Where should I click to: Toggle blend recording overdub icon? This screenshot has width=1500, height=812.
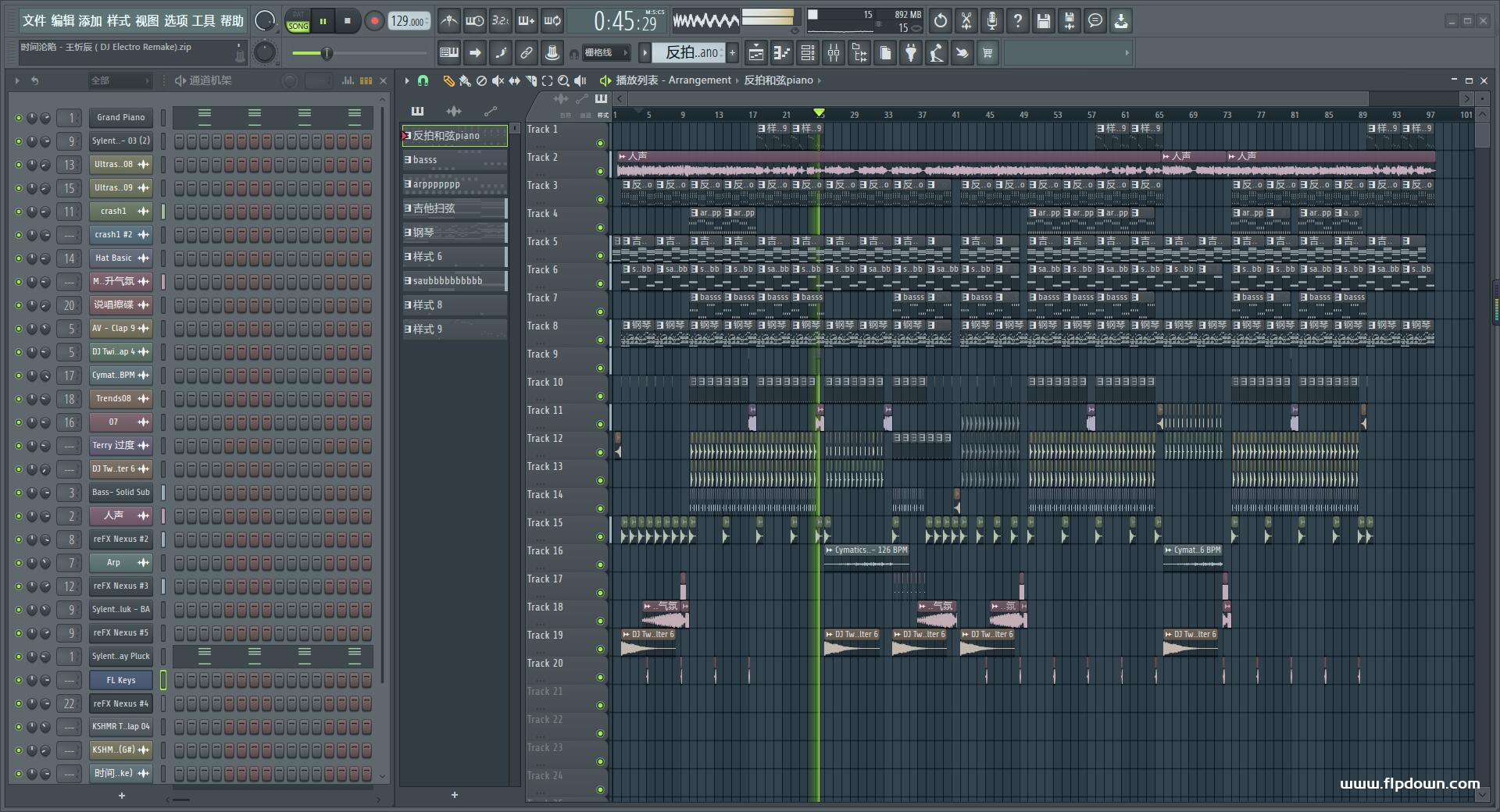(x=526, y=21)
